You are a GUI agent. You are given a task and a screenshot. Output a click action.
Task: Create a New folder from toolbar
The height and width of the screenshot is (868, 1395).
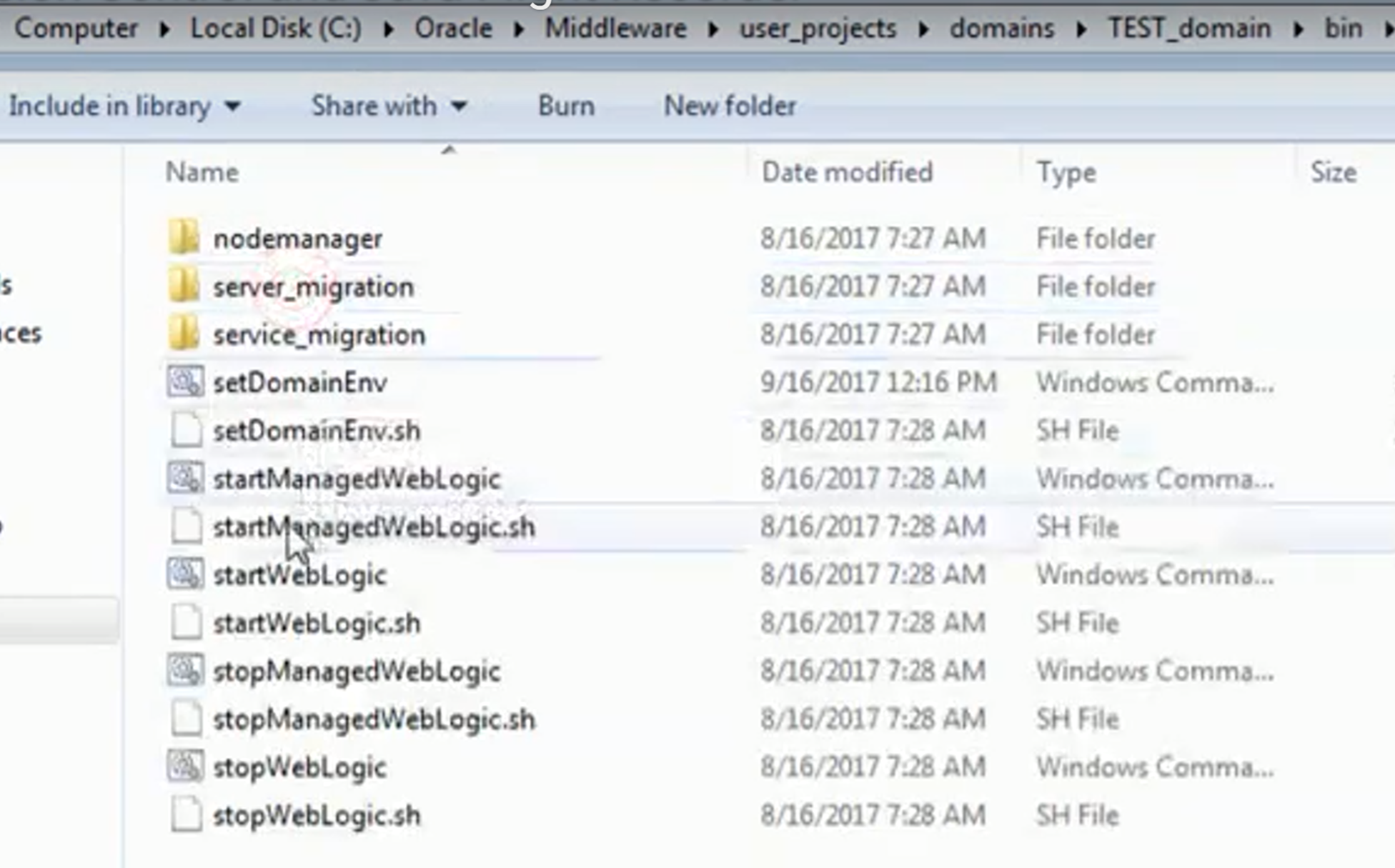point(730,106)
